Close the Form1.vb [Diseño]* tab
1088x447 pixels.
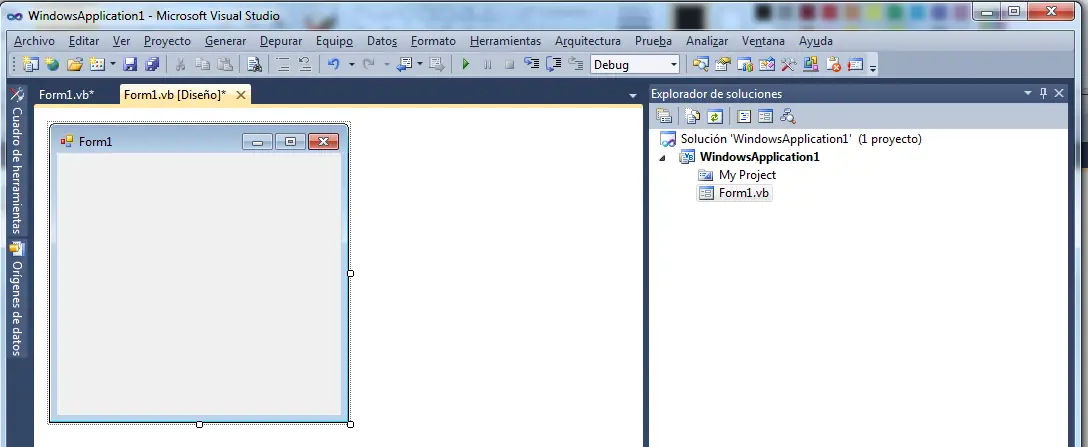[x=241, y=95]
